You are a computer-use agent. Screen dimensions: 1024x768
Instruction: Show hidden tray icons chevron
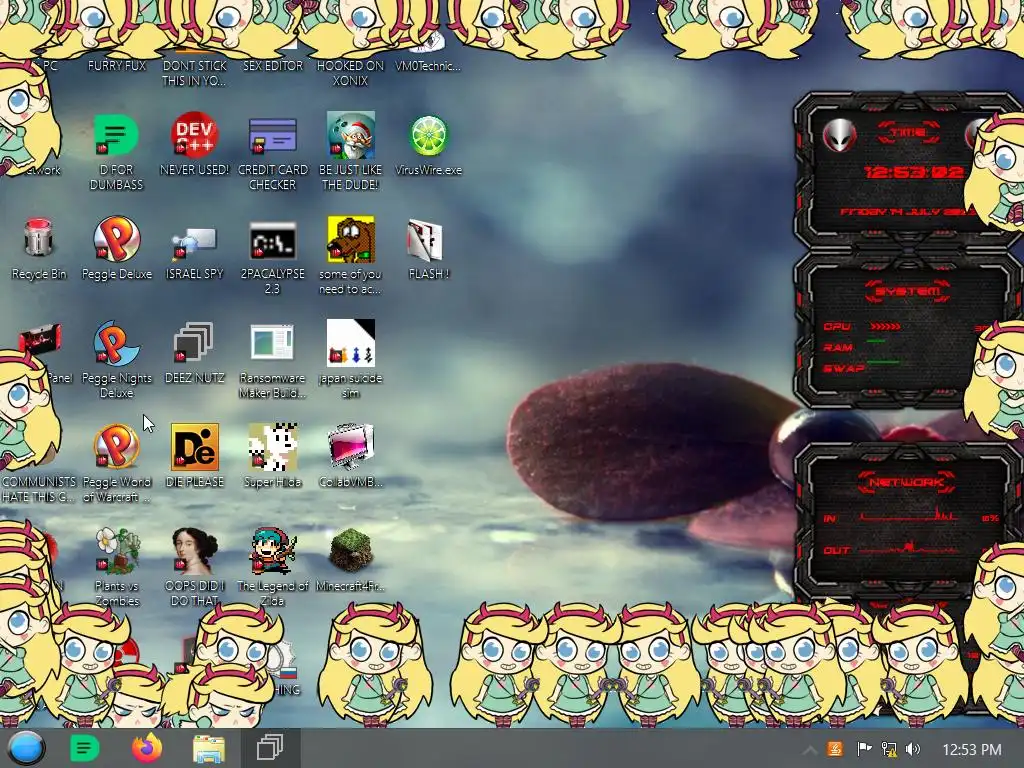pyautogui.click(x=809, y=750)
